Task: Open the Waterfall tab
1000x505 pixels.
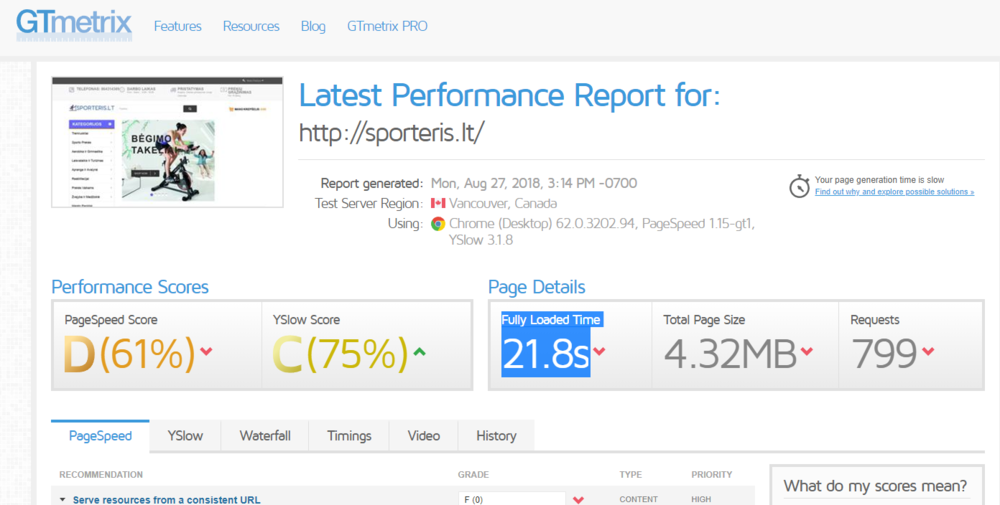Action: (265, 436)
